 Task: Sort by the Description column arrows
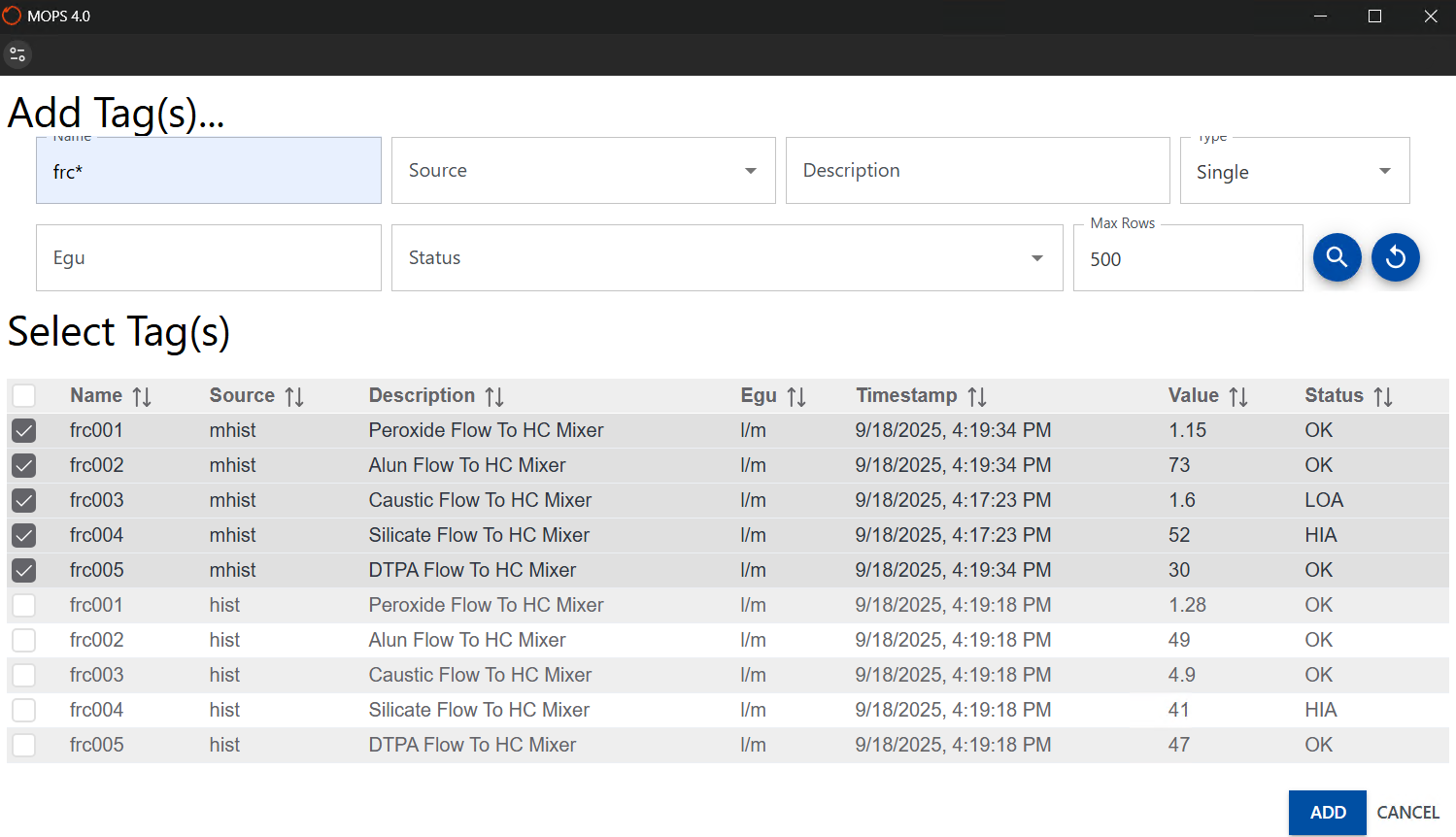494,395
